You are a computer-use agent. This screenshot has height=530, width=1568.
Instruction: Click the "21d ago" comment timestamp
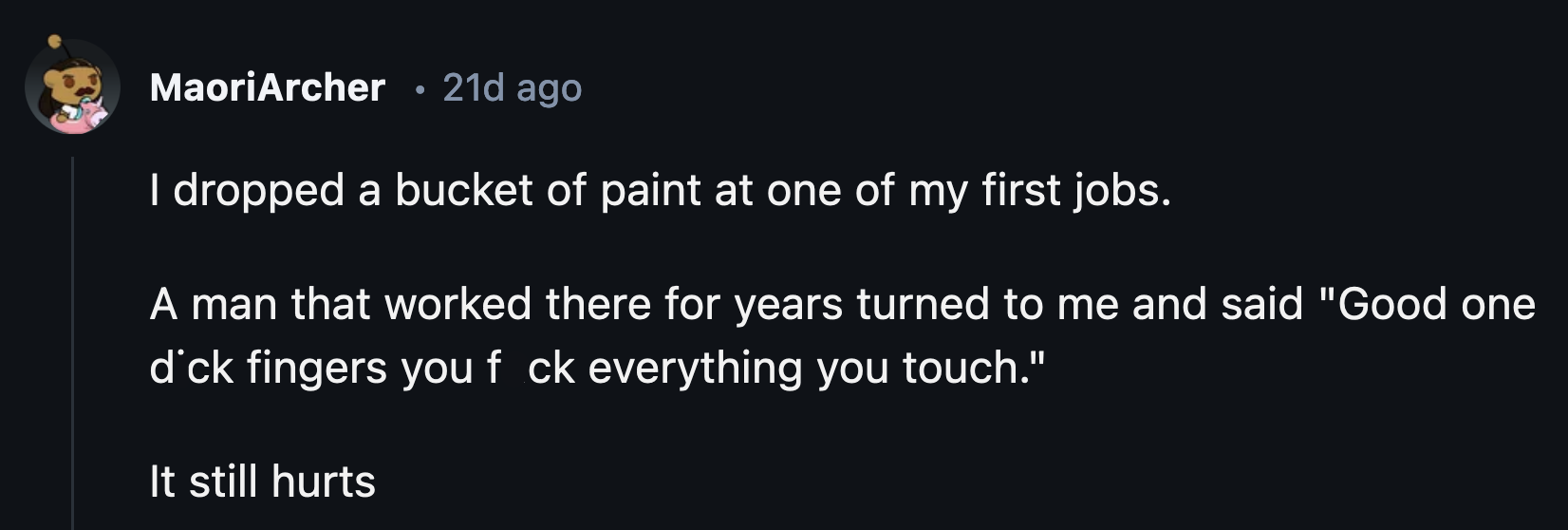[512, 87]
